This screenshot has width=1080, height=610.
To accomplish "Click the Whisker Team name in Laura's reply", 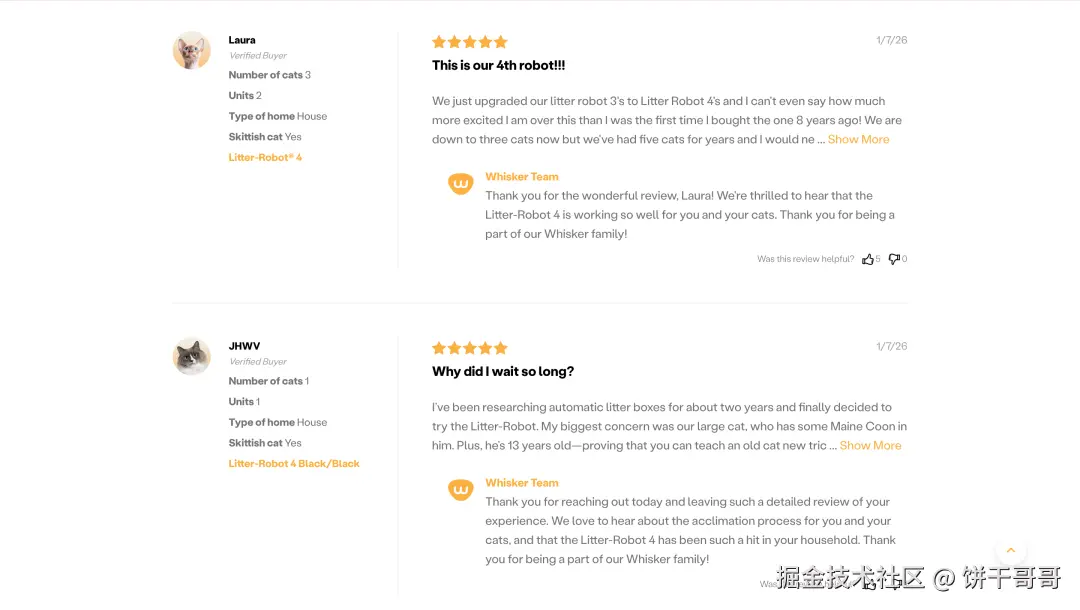I will point(521,177).
